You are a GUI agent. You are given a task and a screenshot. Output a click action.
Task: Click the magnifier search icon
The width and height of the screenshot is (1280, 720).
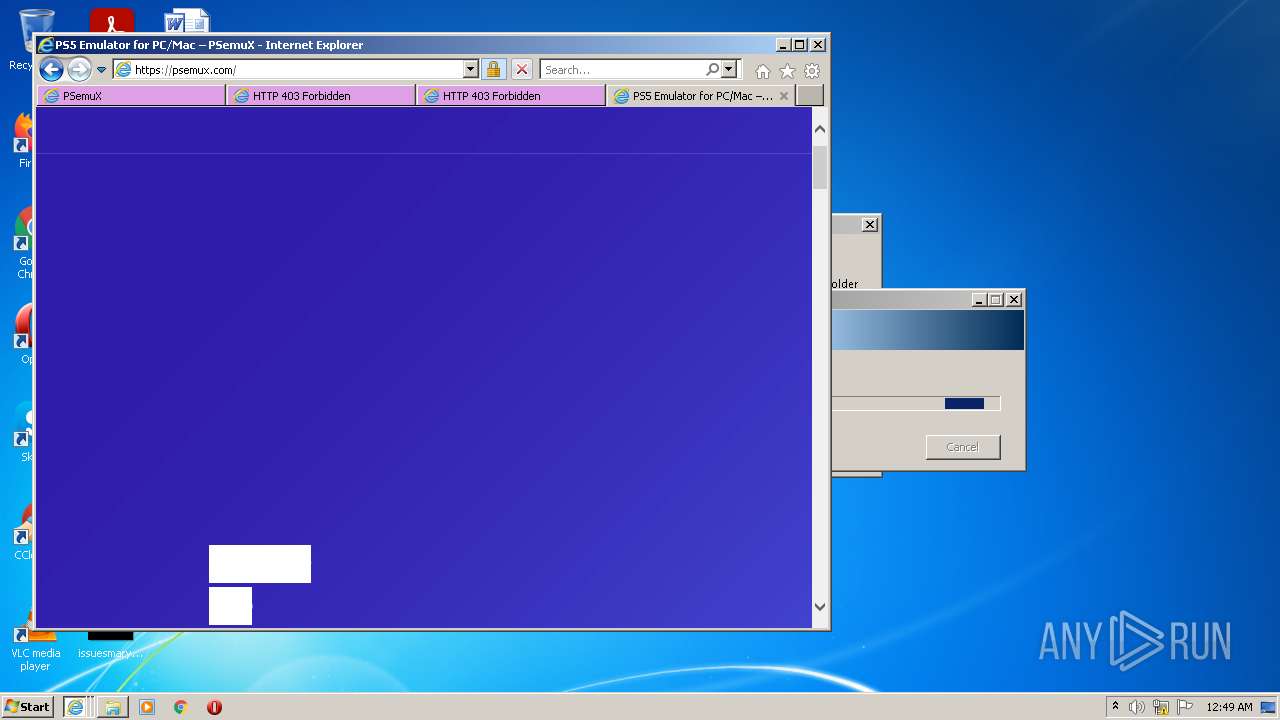(712, 70)
